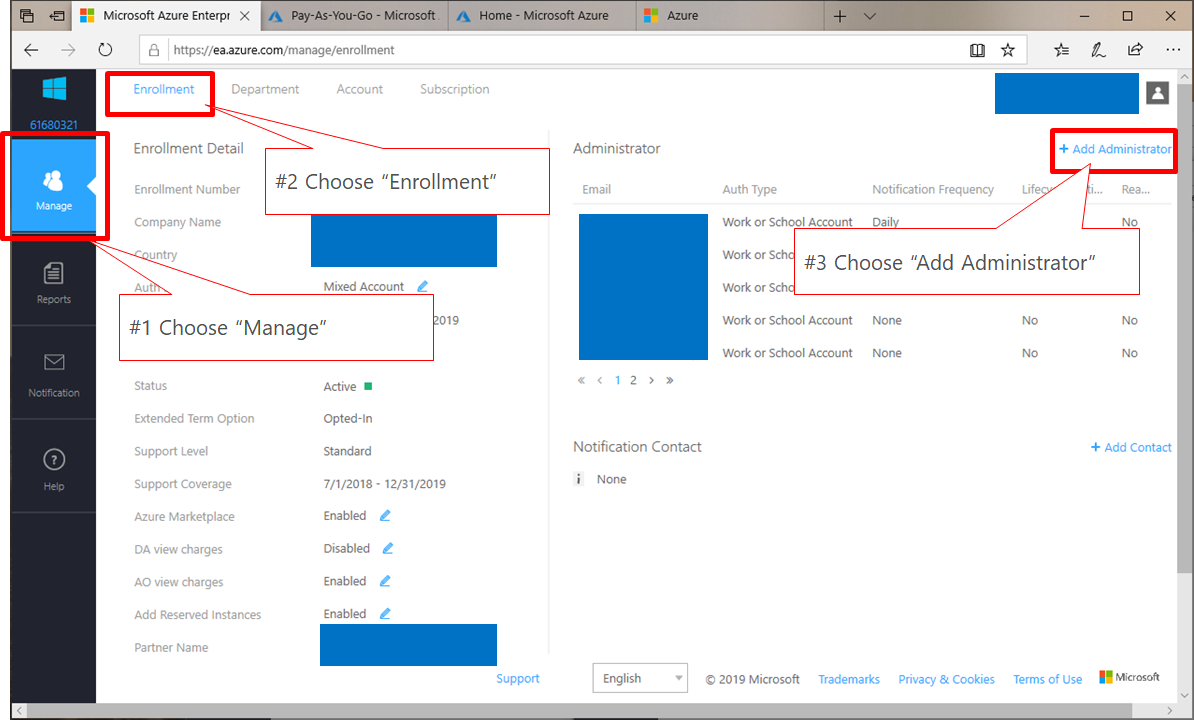Go to previous administrators page
Image resolution: width=1194 pixels, height=720 pixels.
tap(600, 381)
